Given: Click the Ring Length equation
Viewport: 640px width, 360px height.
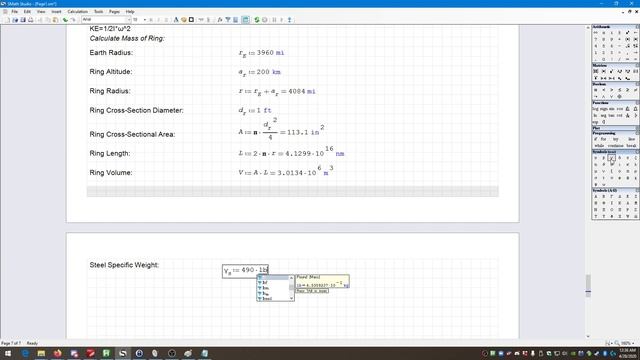Looking at the screenshot, I should click(291, 151).
